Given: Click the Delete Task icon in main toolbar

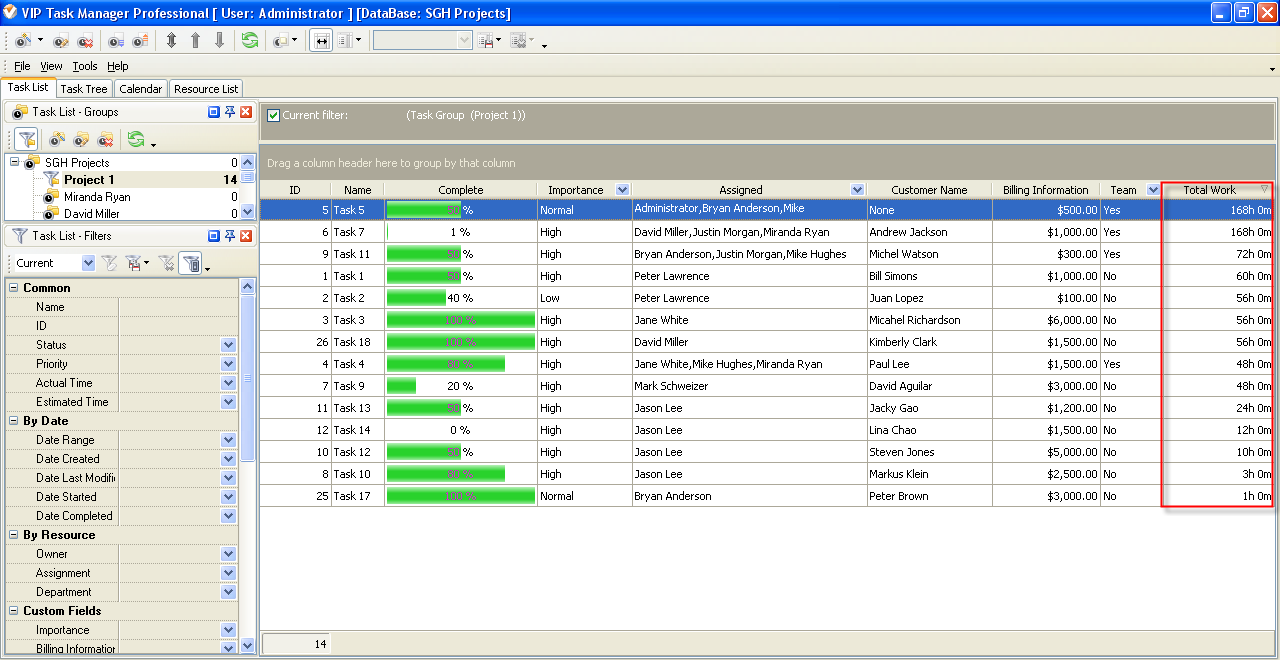Looking at the screenshot, I should click(x=85, y=41).
